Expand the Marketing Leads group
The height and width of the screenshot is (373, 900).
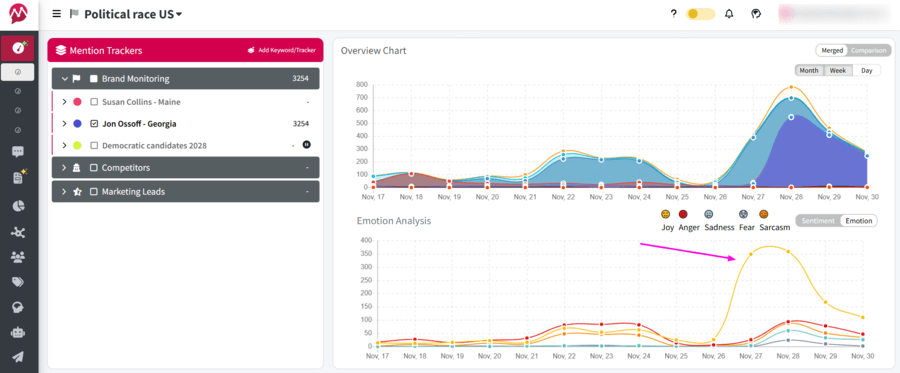coord(64,192)
